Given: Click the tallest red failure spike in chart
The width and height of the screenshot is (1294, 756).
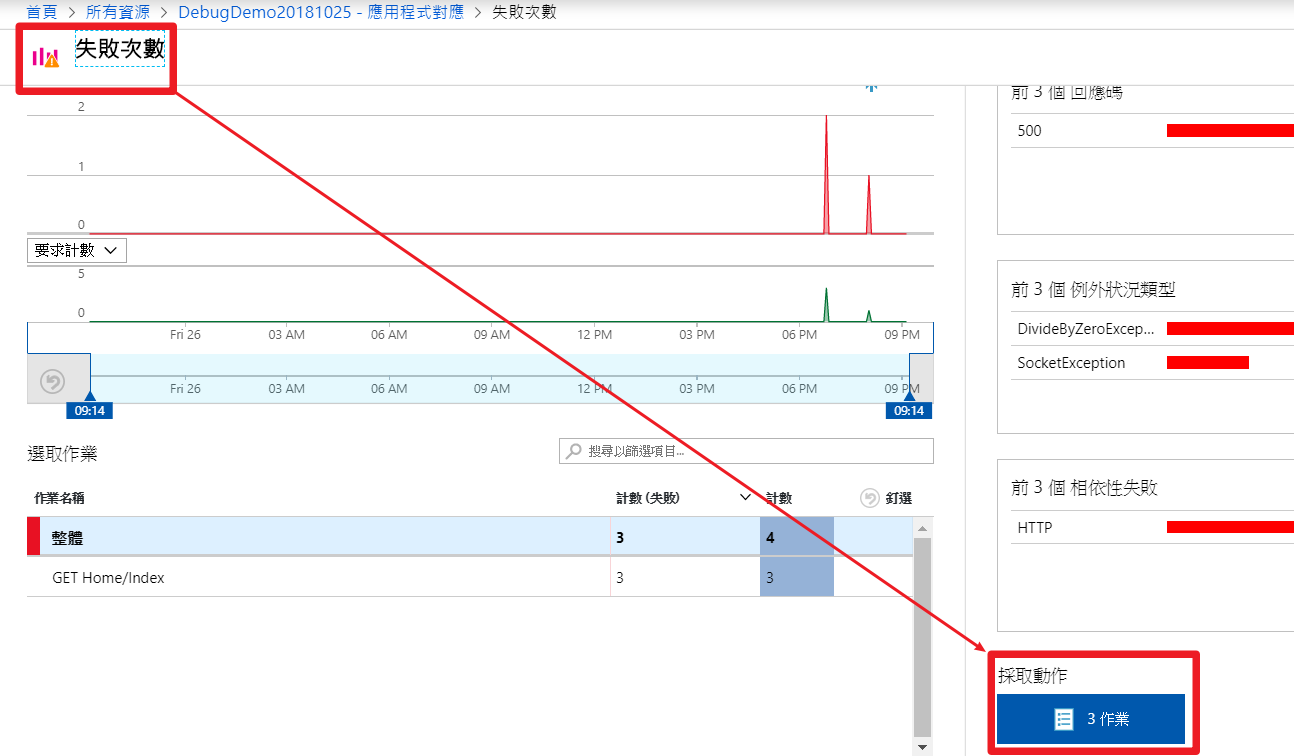Looking at the screenshot, I should tap(826, 174).
